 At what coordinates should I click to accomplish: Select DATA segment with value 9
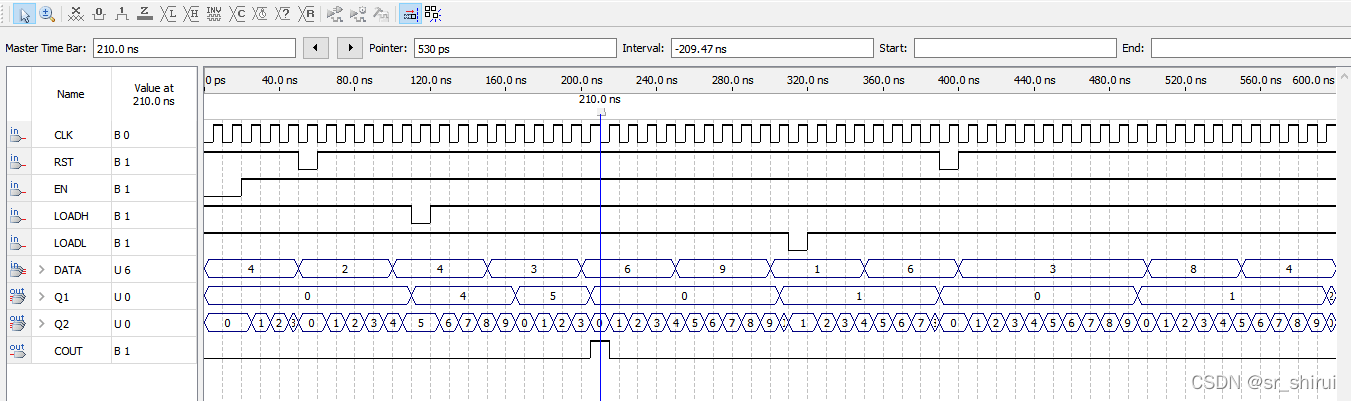[723, 269]
